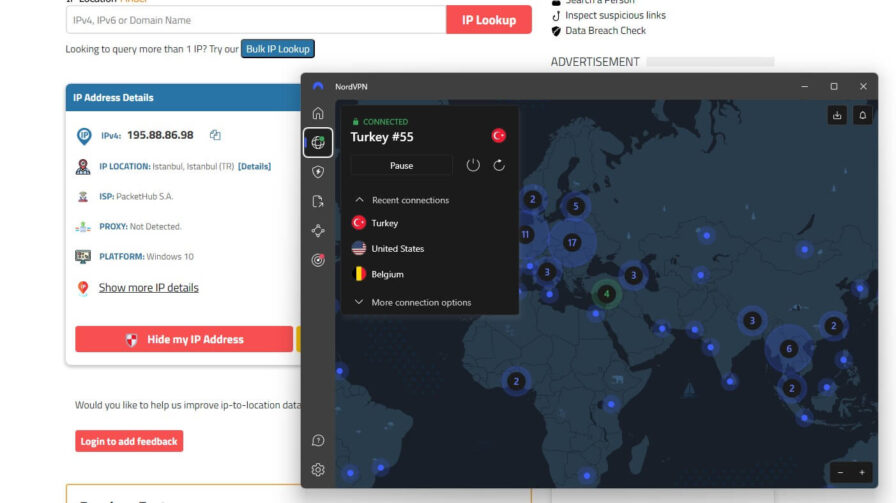Close the NordVPN window
Screen dimensions: 896x503
pyautogui.click(x=863, y=86)
